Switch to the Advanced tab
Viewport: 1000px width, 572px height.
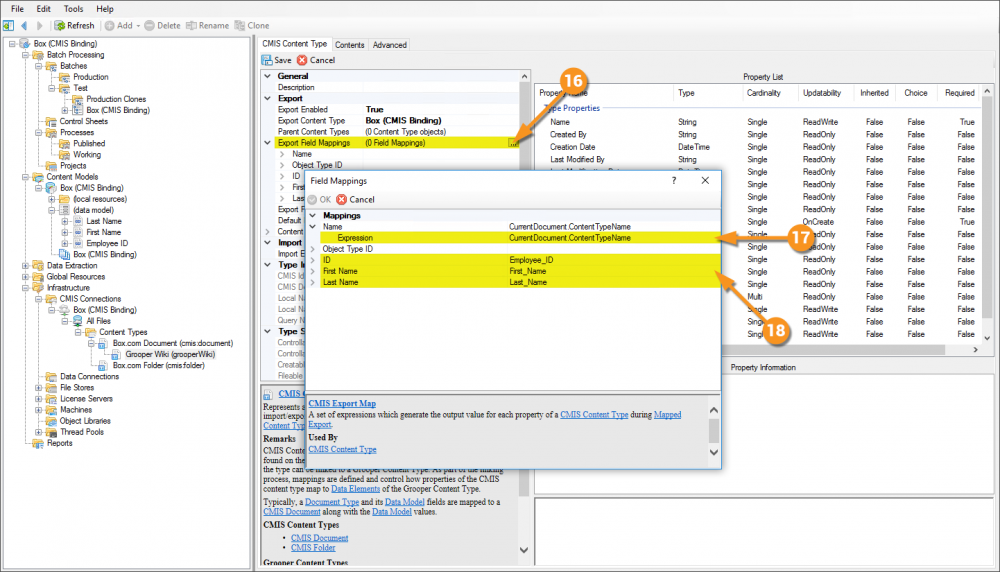[x=390, y=45]
